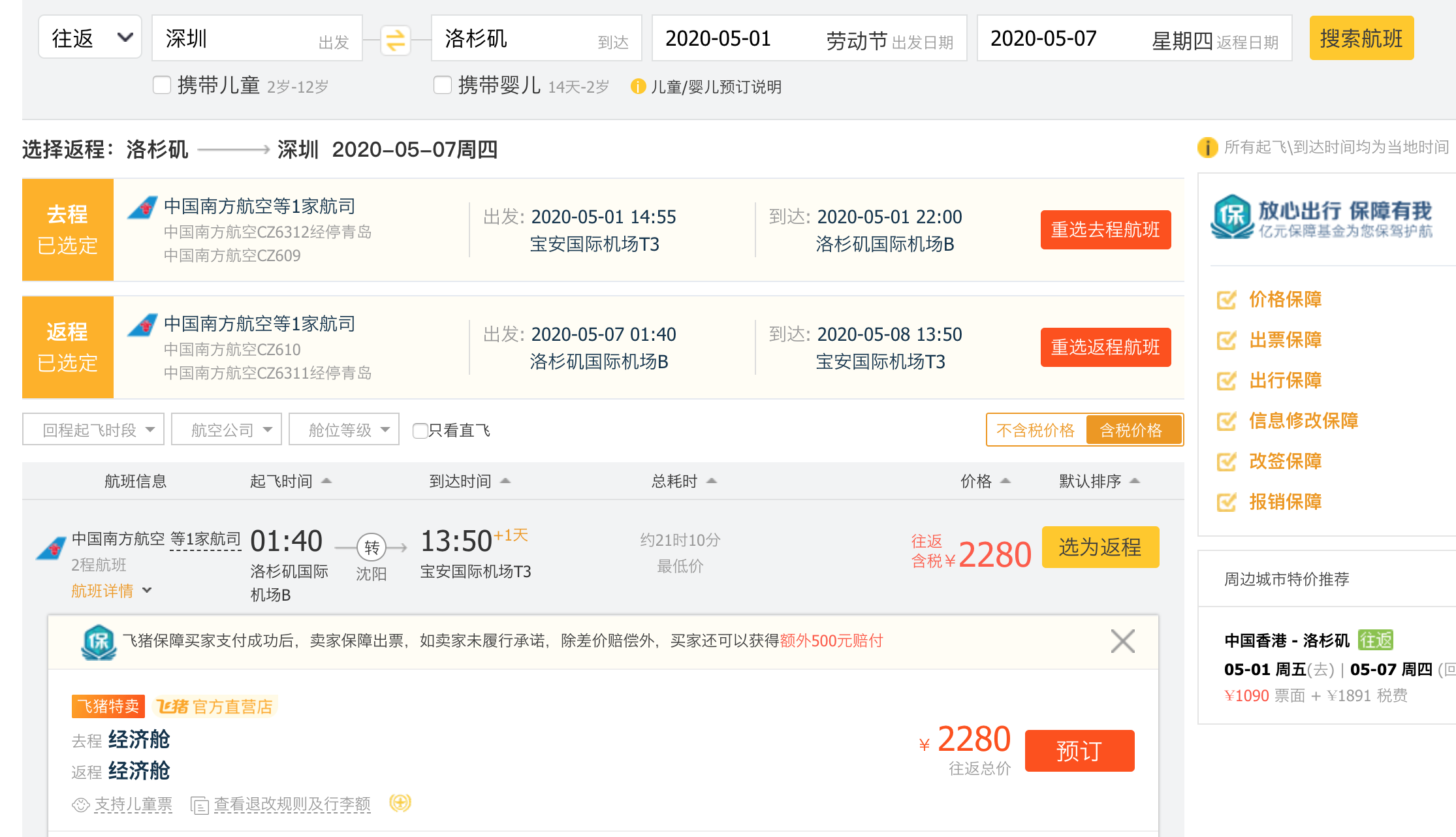The image size is (1456, 837).
Task: Click 选为返程 button
Action: (1100, 547)
